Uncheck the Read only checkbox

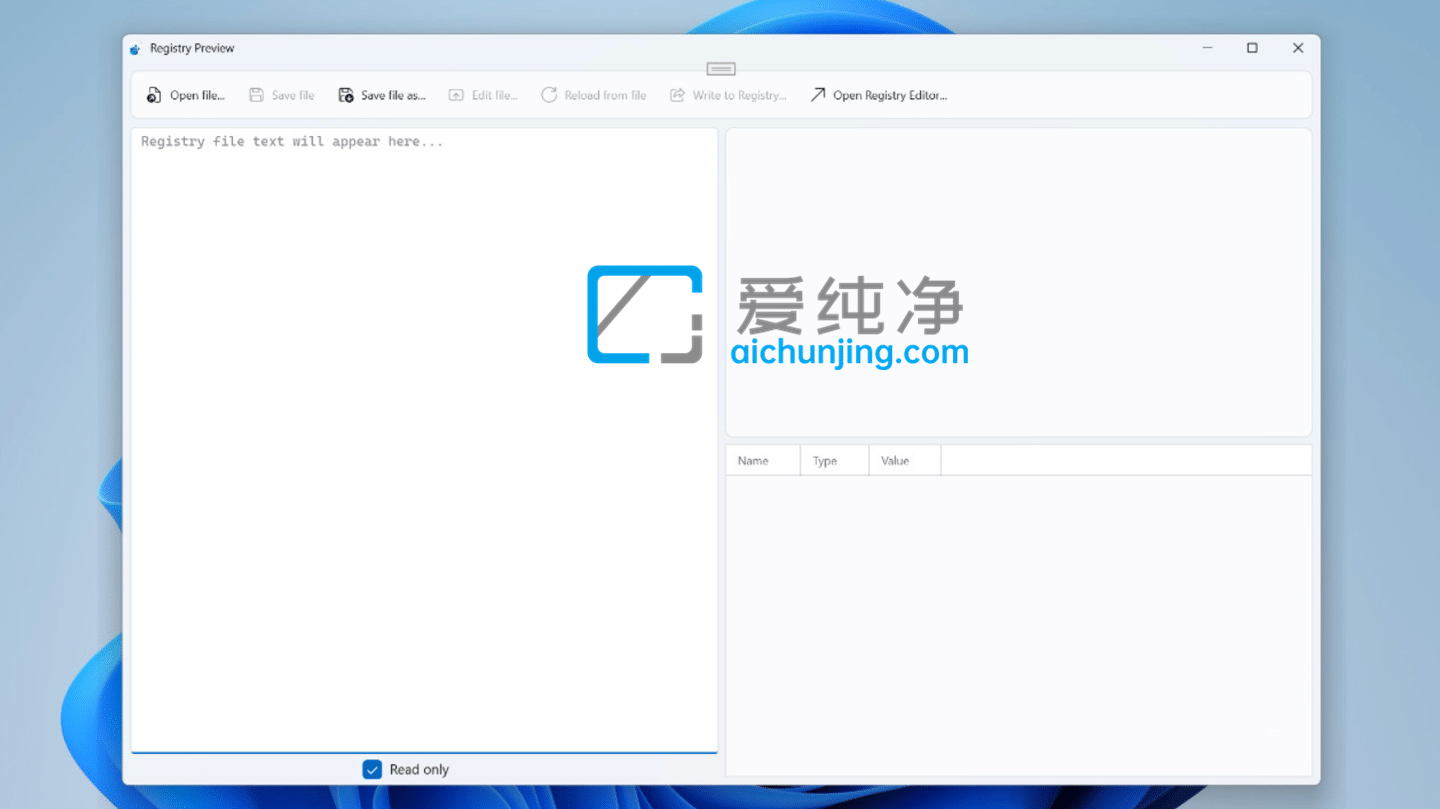click(372, 769)
